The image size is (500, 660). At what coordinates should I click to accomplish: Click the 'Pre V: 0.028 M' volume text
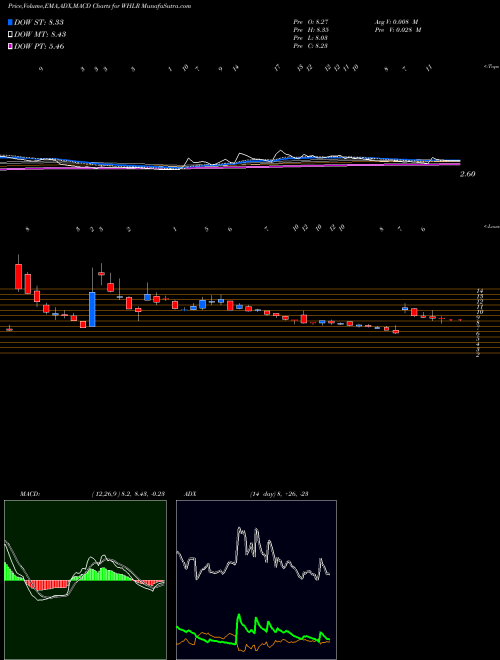click(x=398, y=30)
